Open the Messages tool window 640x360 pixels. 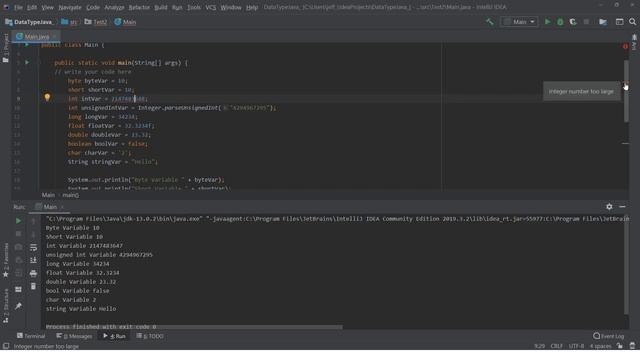tap(74, 336)
